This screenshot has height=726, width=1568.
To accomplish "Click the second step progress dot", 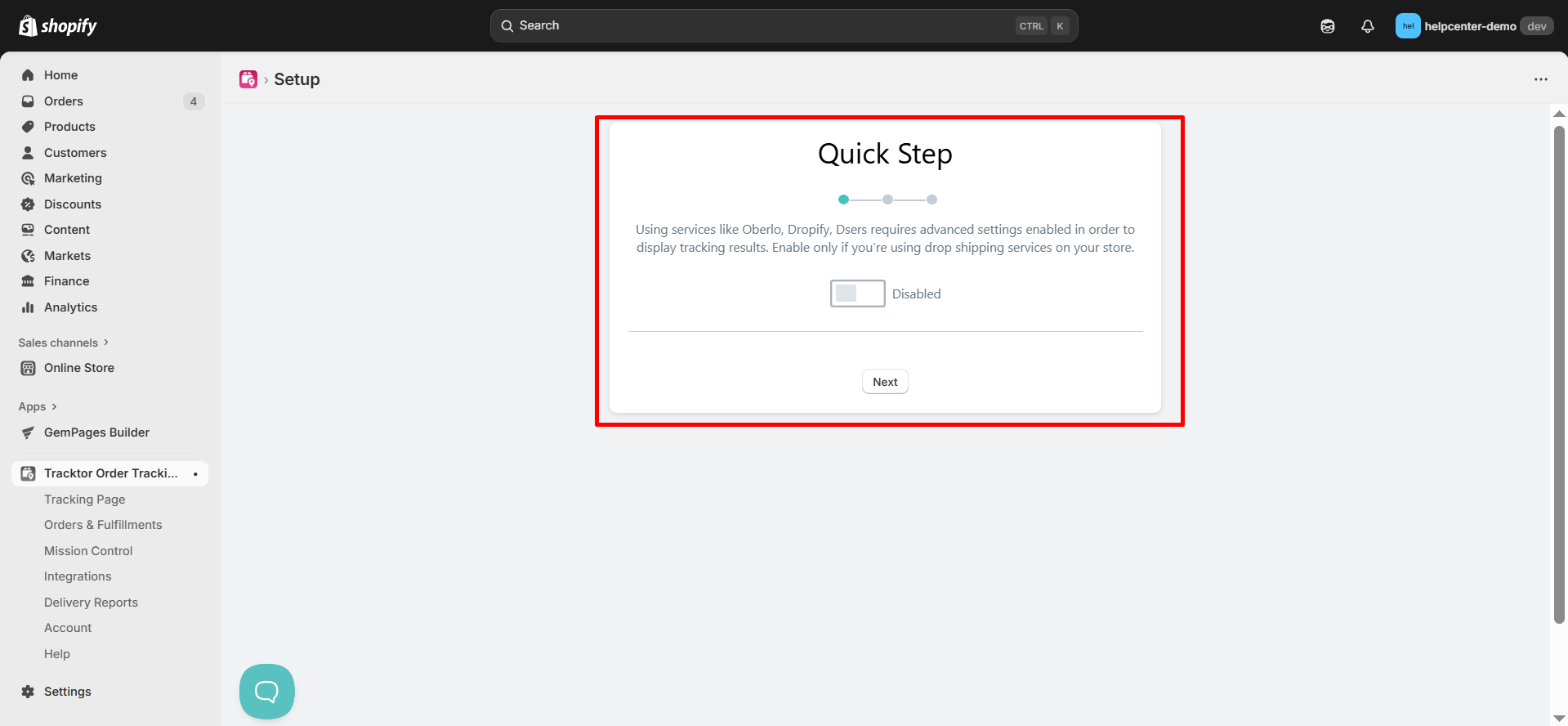I will coord(887,199).
